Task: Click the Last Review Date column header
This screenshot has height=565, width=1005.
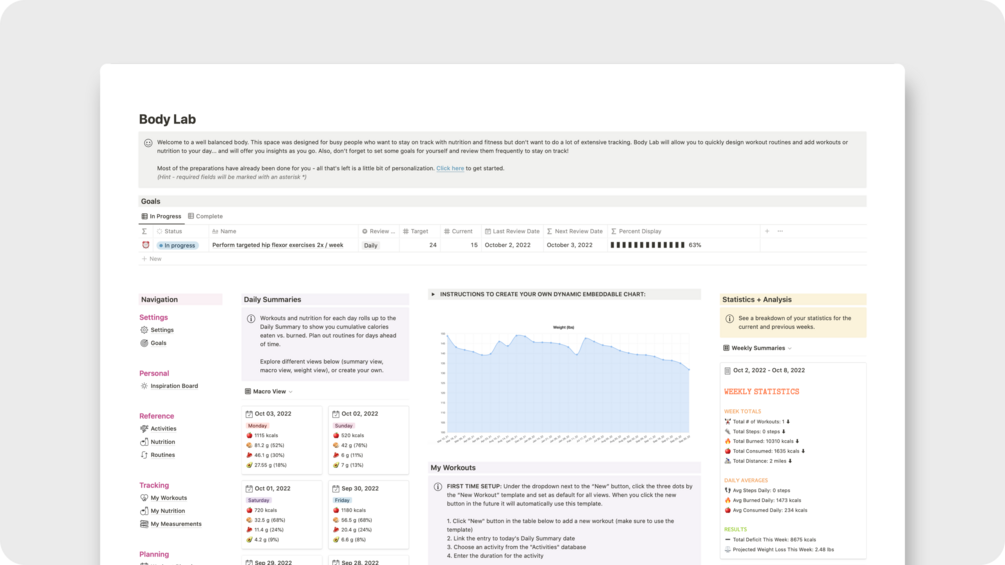Action: (x=512, y=231)
